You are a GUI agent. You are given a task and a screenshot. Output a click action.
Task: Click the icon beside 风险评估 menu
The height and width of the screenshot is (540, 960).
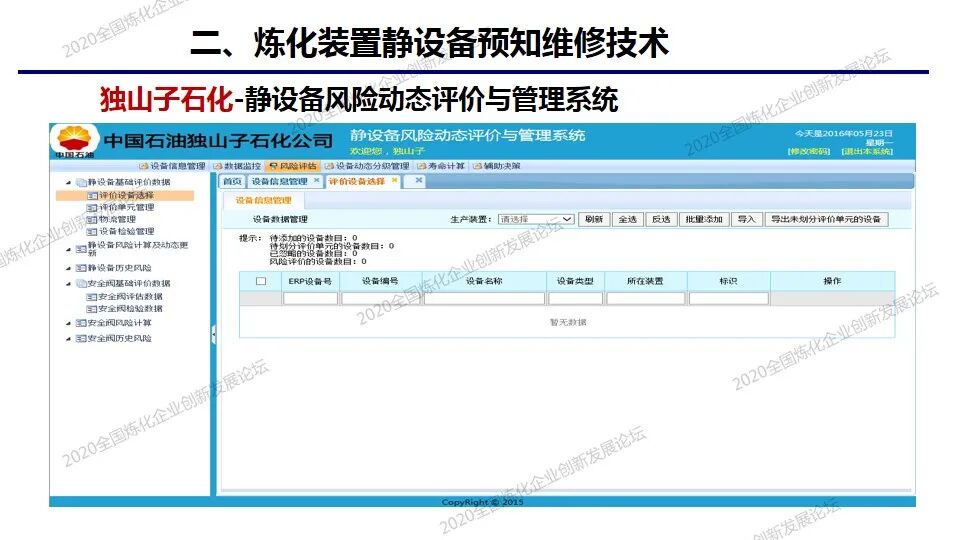point(274,167)
